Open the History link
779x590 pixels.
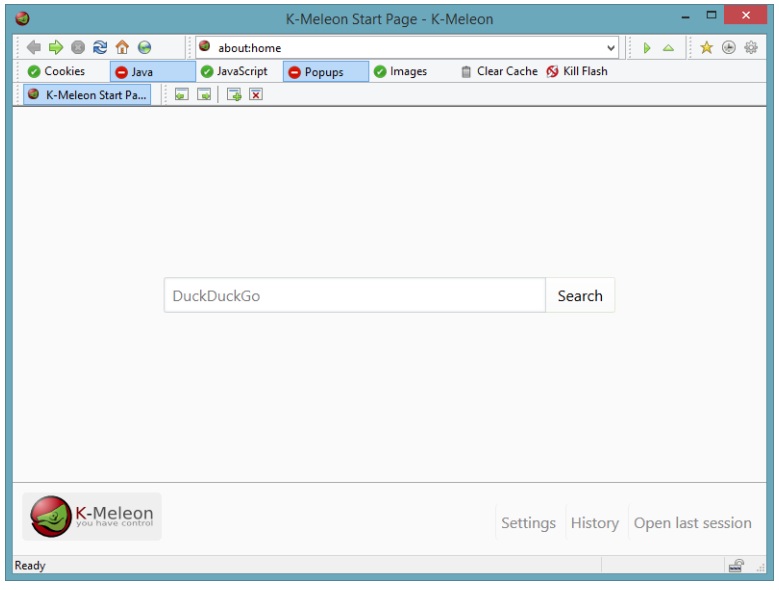click(594, 523)
